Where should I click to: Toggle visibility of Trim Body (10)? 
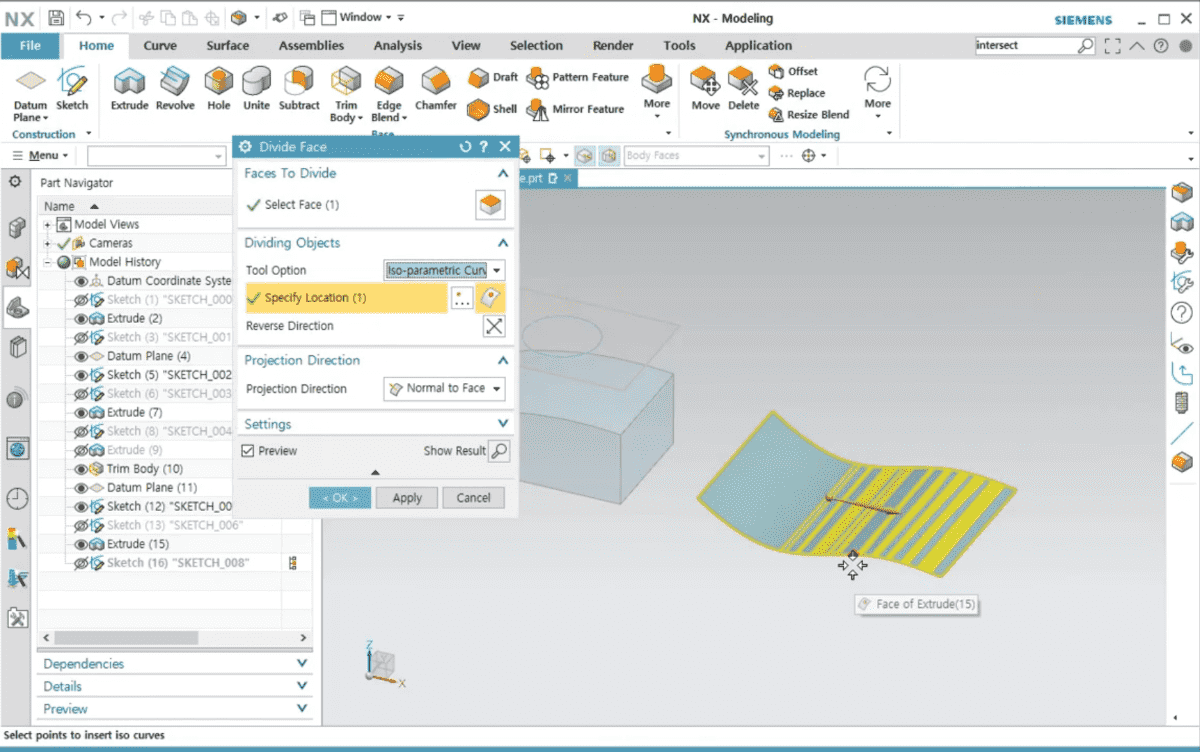tap(81, 469)
